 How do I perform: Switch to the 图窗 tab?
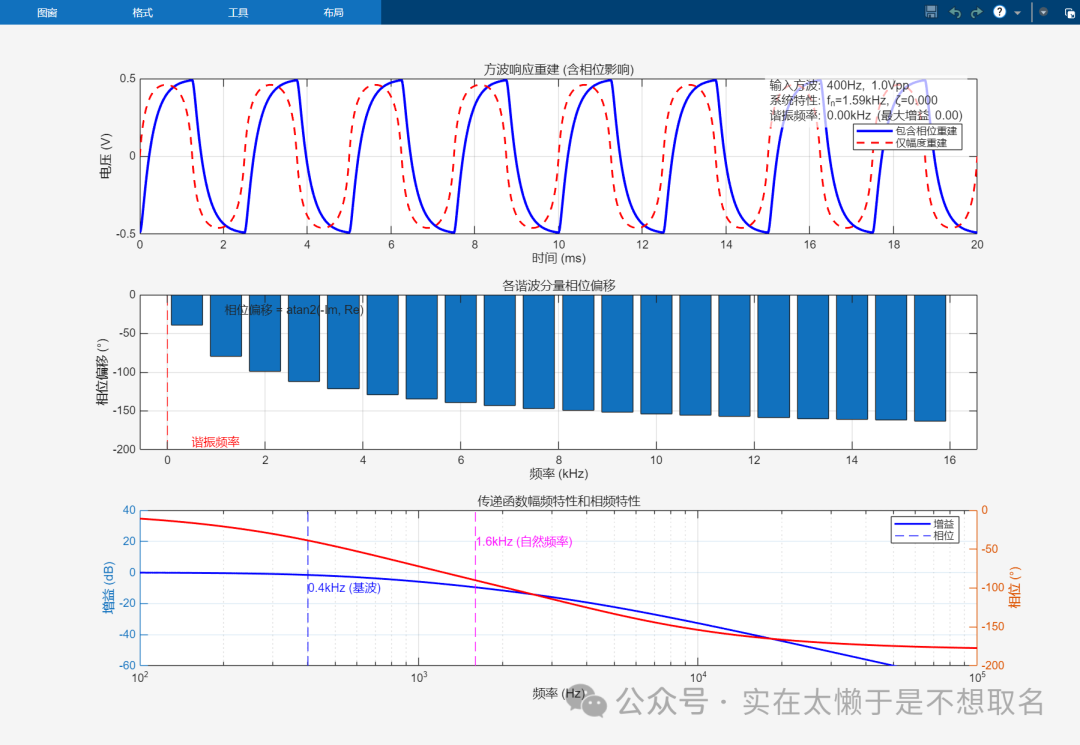47,13
